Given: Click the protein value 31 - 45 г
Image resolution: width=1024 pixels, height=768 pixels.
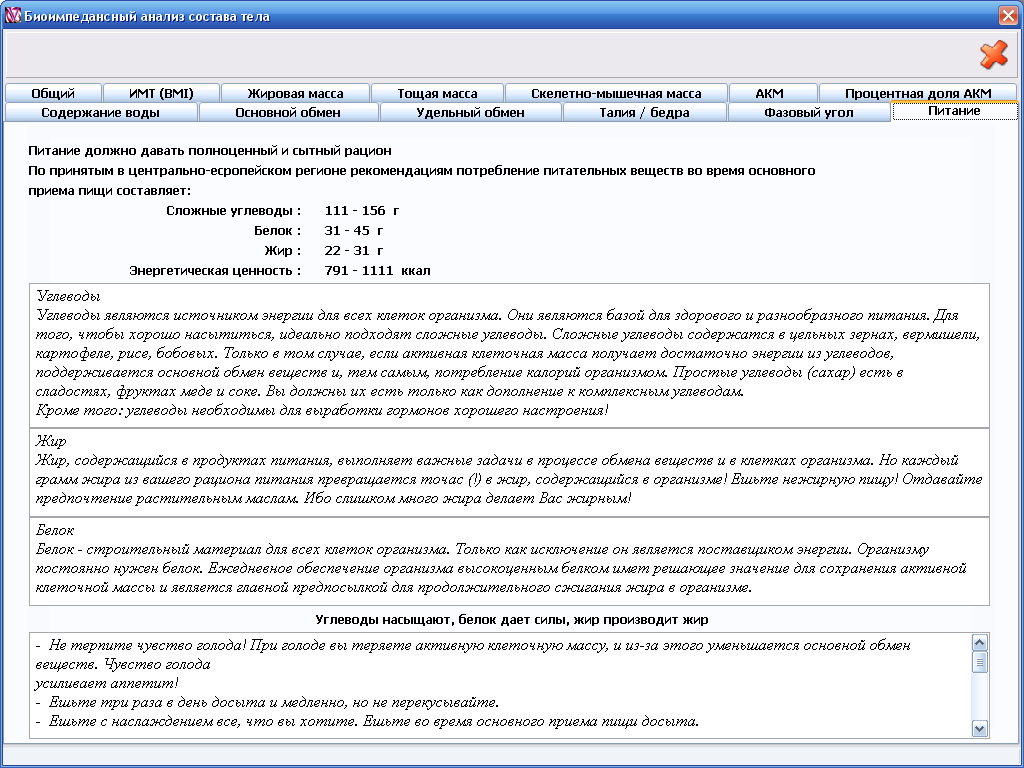Looking at the screenshot, I should 353,231.
